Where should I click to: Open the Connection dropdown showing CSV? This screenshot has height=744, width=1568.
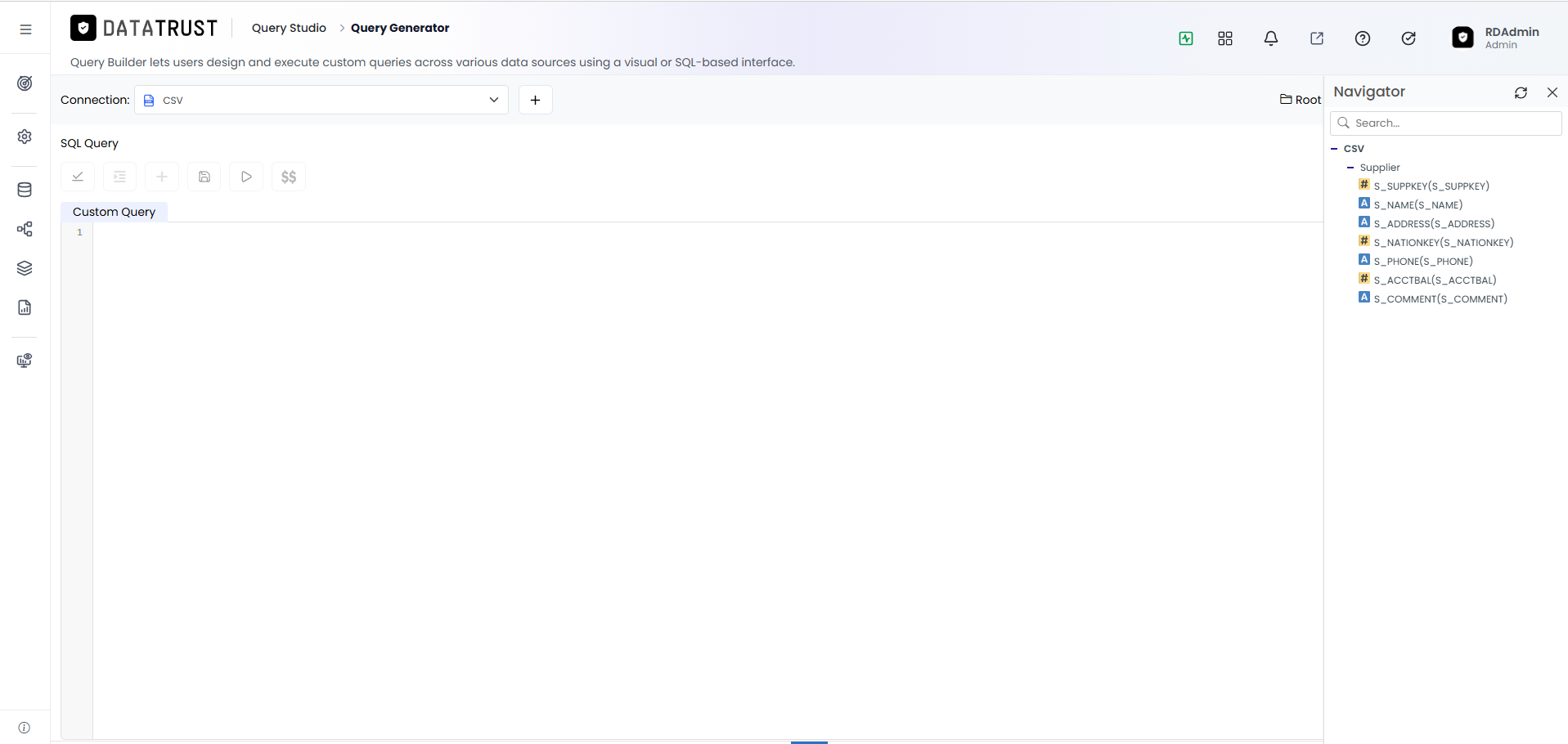pyautogui.click(x=321, y=100)
